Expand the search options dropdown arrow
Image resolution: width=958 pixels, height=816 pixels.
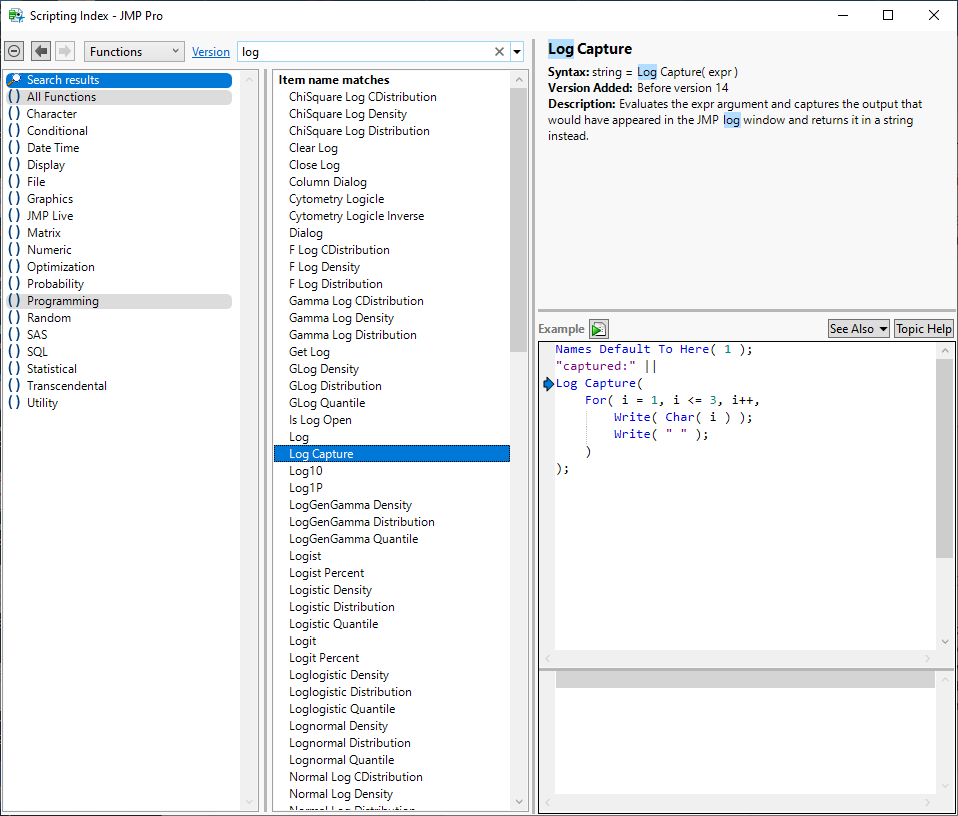coord(517,52)
